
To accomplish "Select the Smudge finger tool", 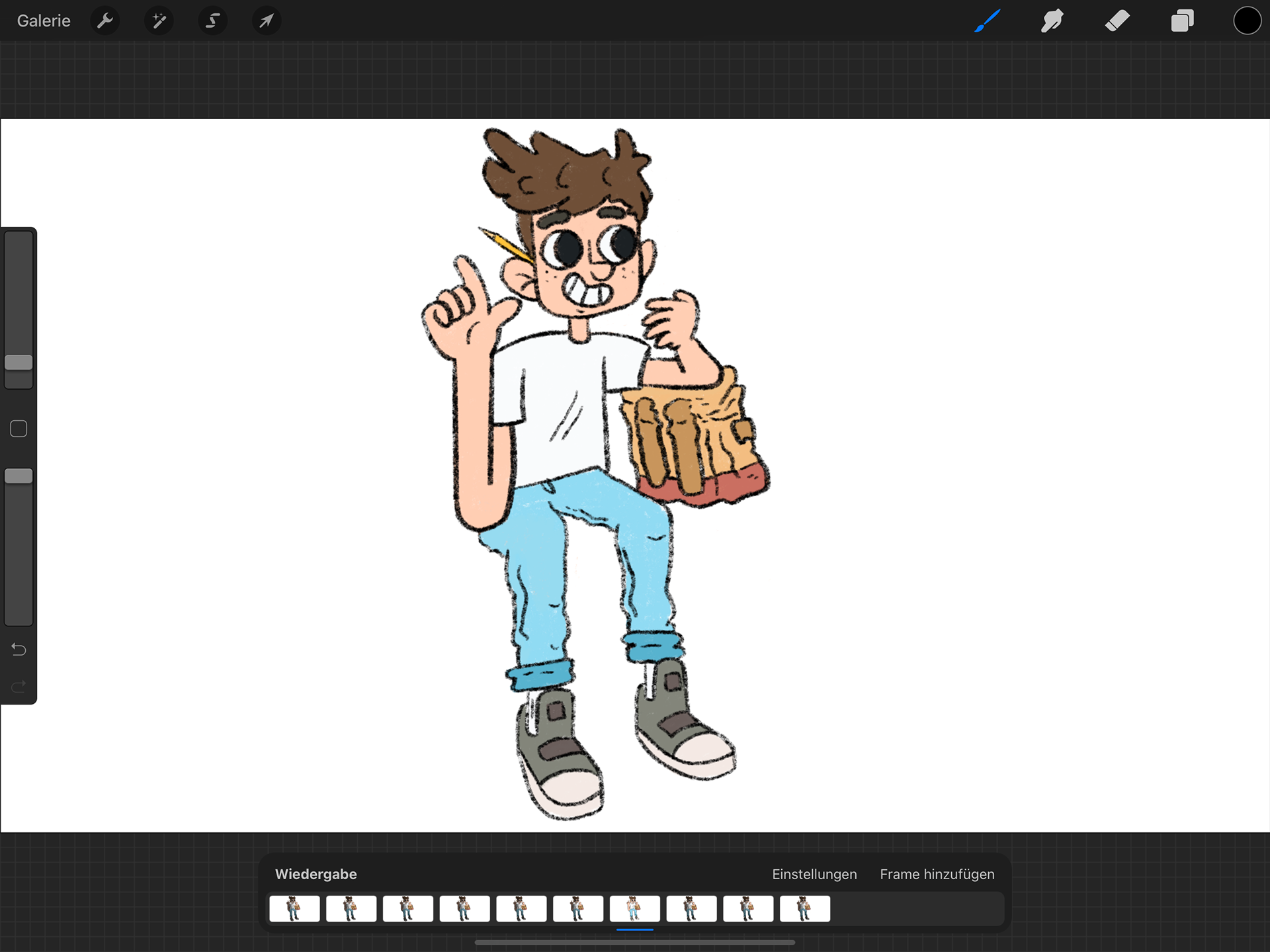I will click(x=1052, y=21).
